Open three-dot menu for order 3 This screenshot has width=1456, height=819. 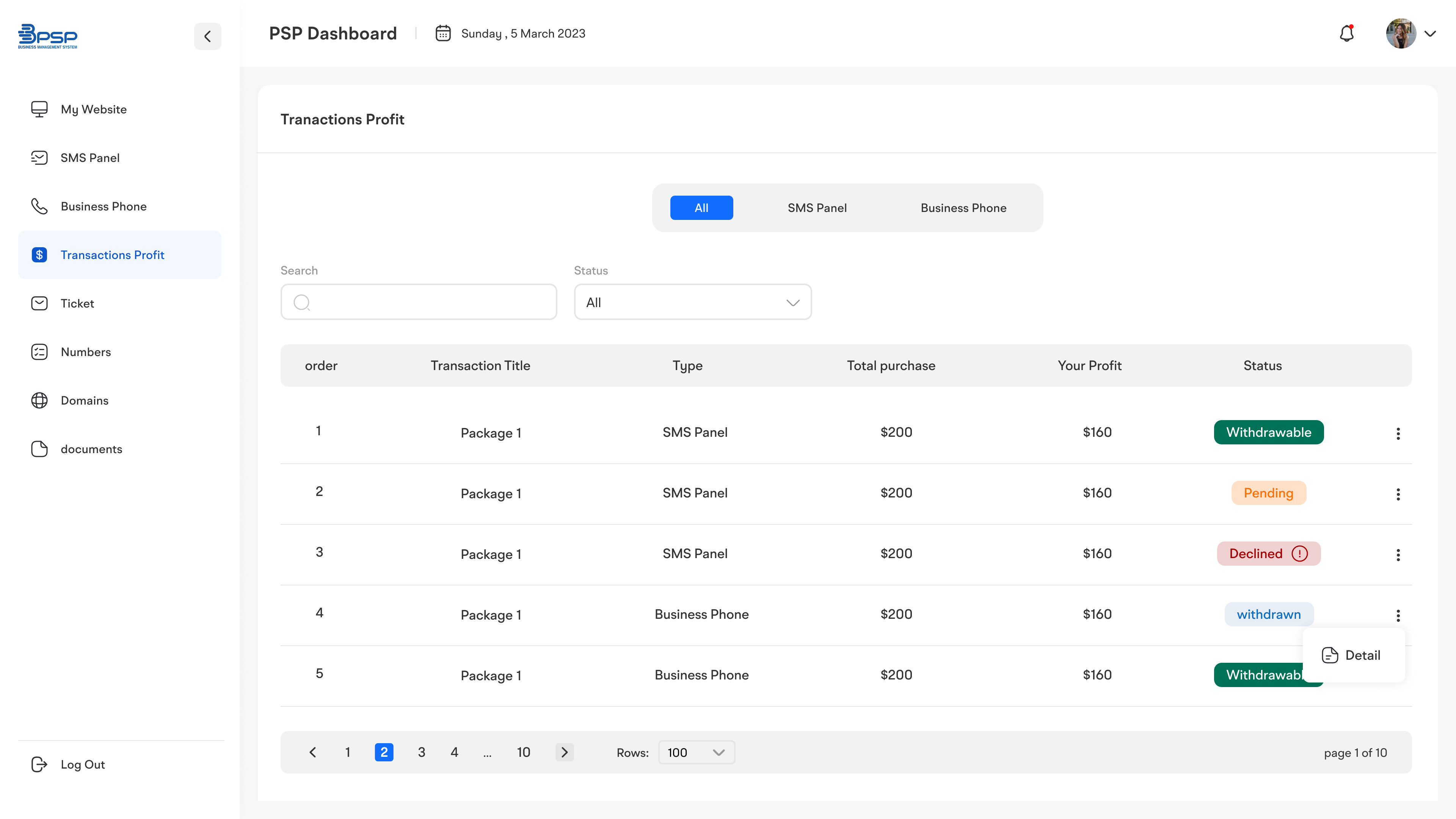(1398, 555)
